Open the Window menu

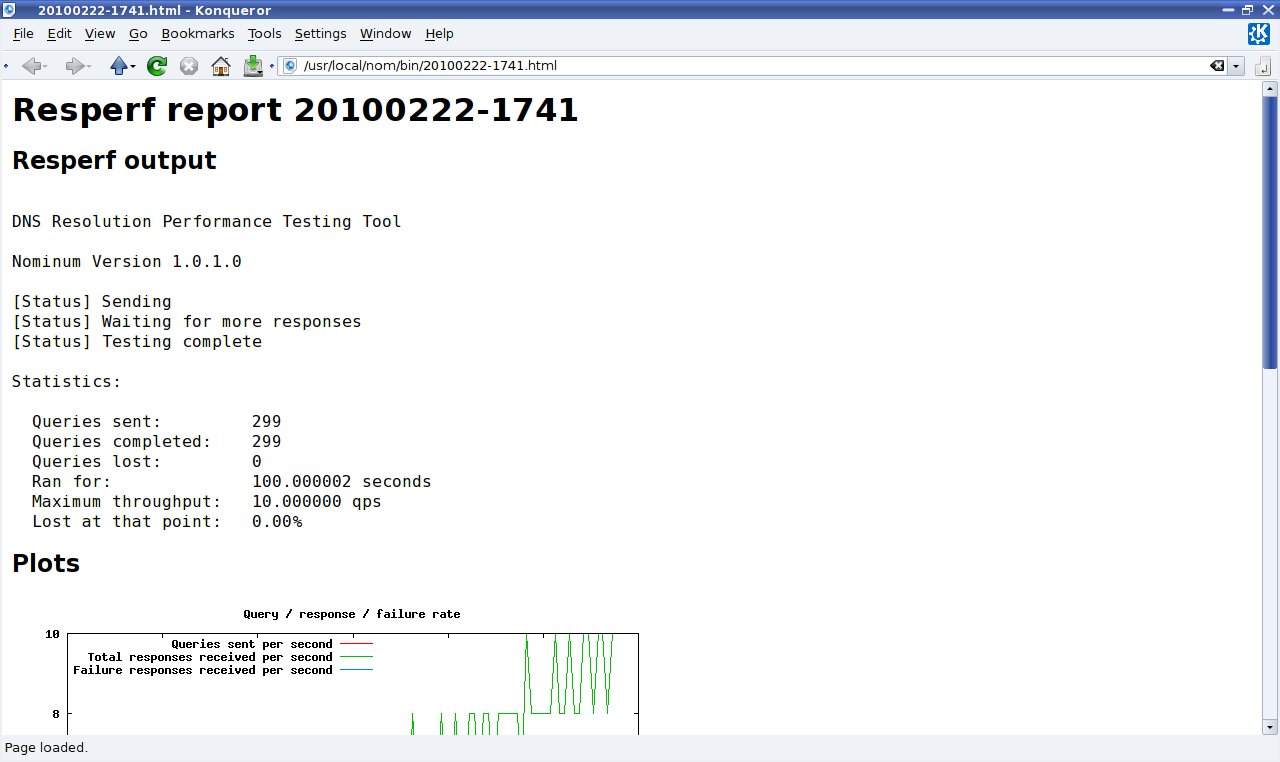click(385, 33)
